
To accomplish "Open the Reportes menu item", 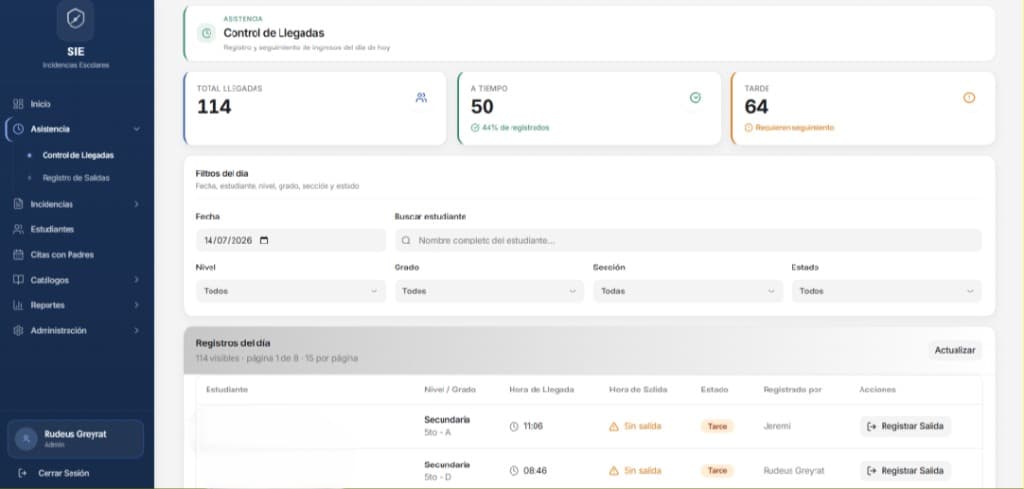I will coord(48,305).
